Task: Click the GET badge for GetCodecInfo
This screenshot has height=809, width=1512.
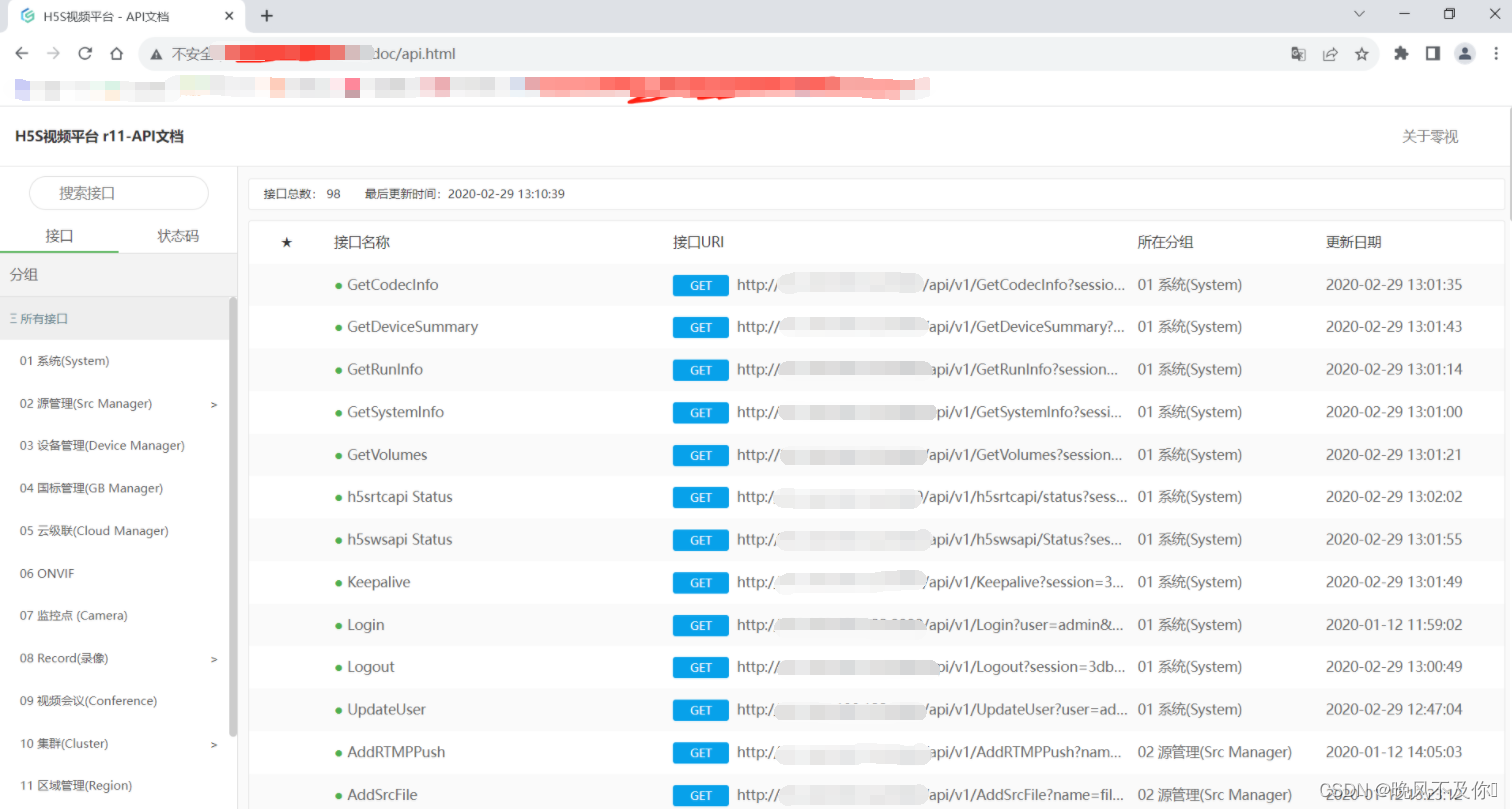Action: pos(701,286)
